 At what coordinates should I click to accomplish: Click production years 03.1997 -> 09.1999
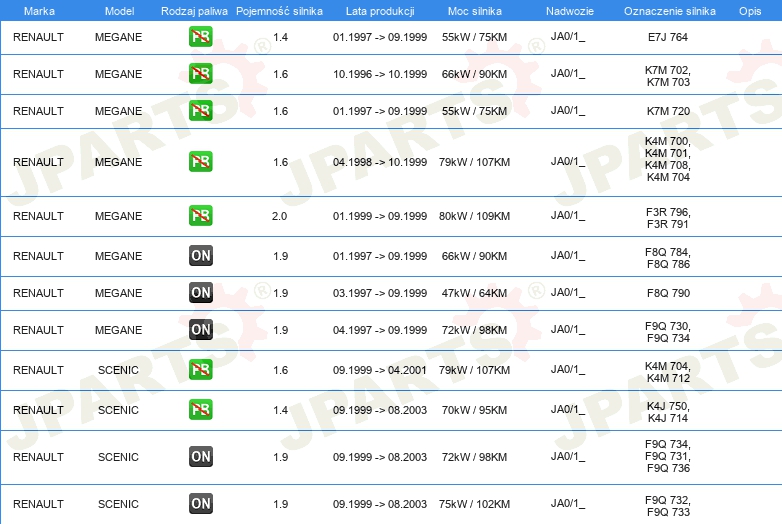pos(380,293)
